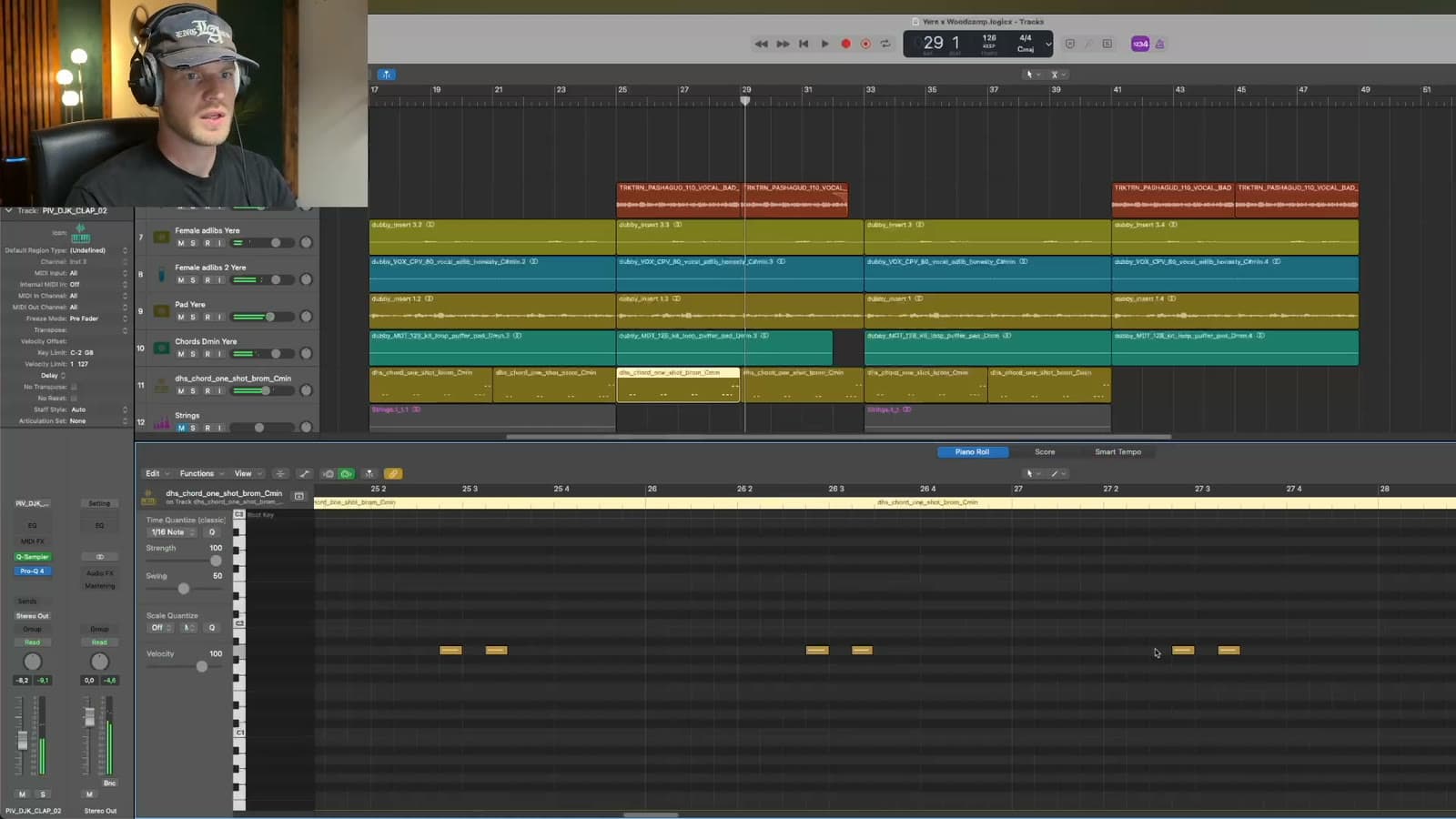Click the Female adlibs 2 Yere track icon
This screenshot has height=819, width=1456.
coord(161,274)
